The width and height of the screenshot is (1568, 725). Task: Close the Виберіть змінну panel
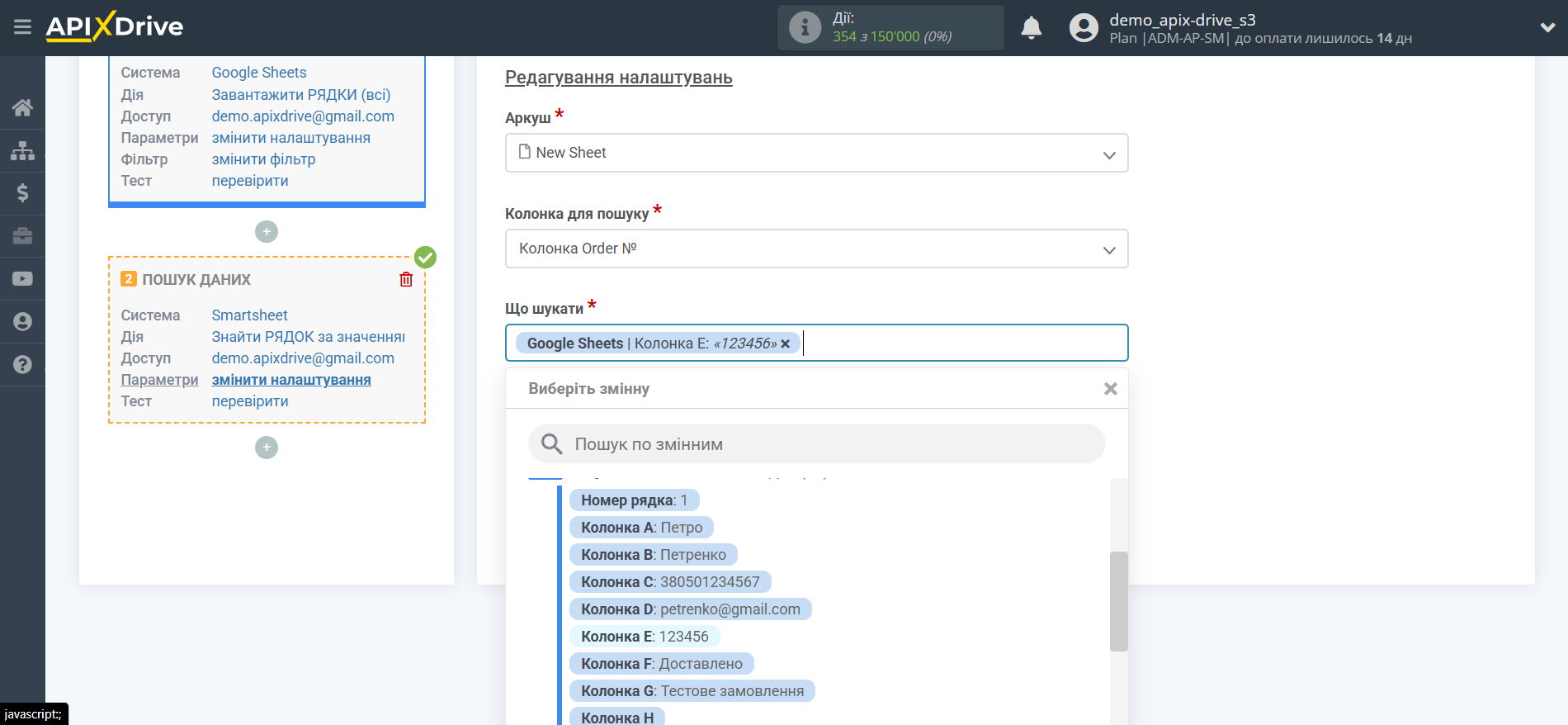(1111, 389)
